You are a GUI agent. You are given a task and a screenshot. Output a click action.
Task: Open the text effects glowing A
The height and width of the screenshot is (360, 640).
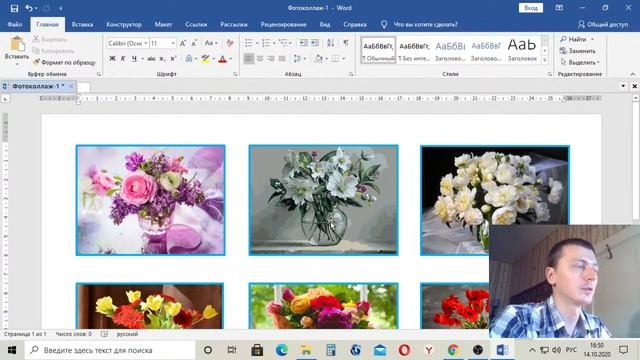click(x=189, y=59)
